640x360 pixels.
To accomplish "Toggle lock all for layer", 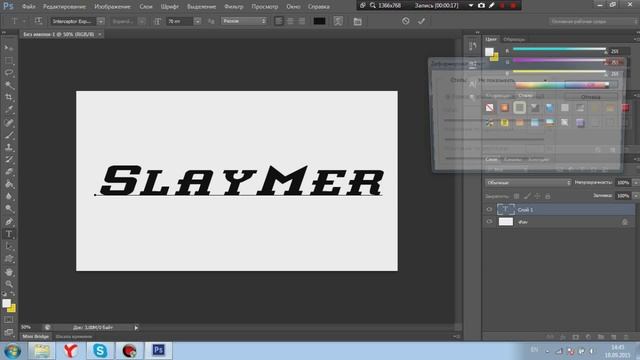I will (x=548, y=196).
